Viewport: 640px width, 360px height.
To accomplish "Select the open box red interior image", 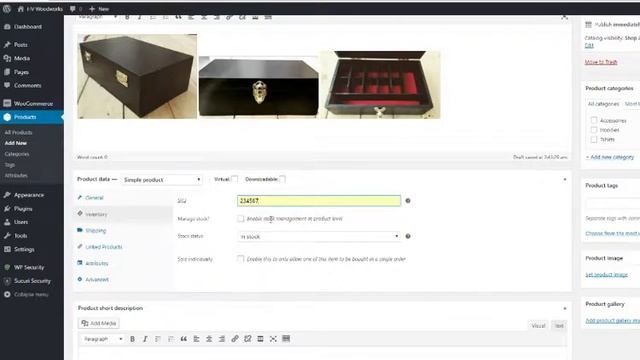I will 381,84.
